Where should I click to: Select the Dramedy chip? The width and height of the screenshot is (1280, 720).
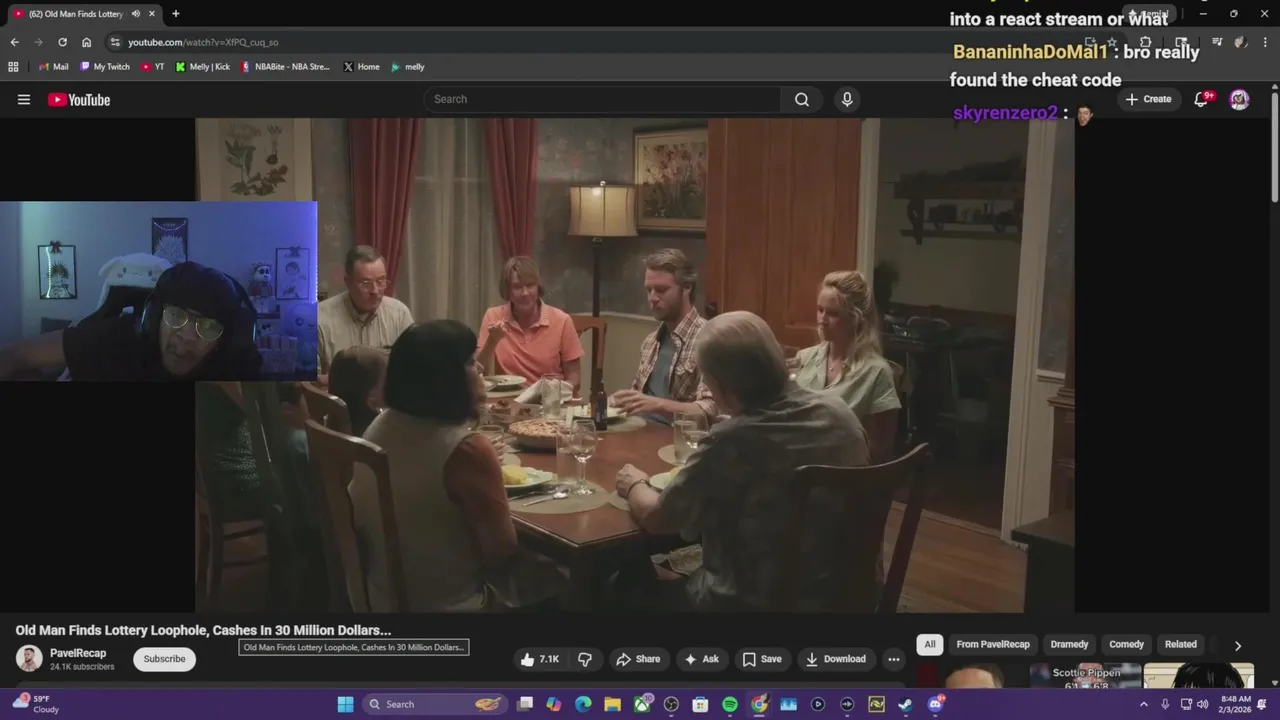click(x=1069, y=645)
